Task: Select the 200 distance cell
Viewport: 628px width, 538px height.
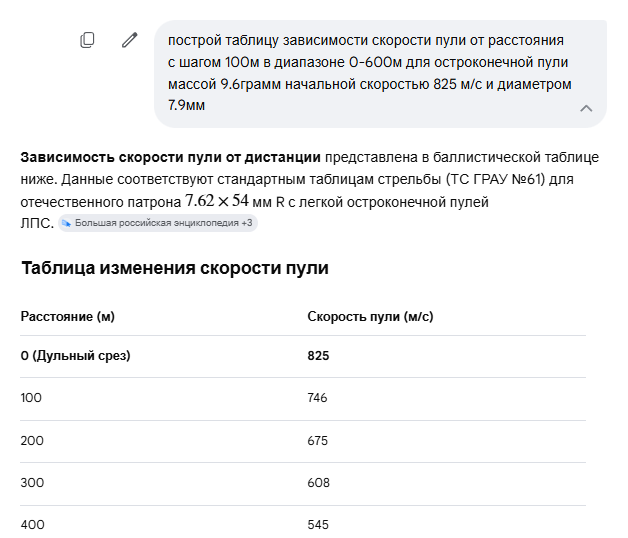Action: point(32,441)
